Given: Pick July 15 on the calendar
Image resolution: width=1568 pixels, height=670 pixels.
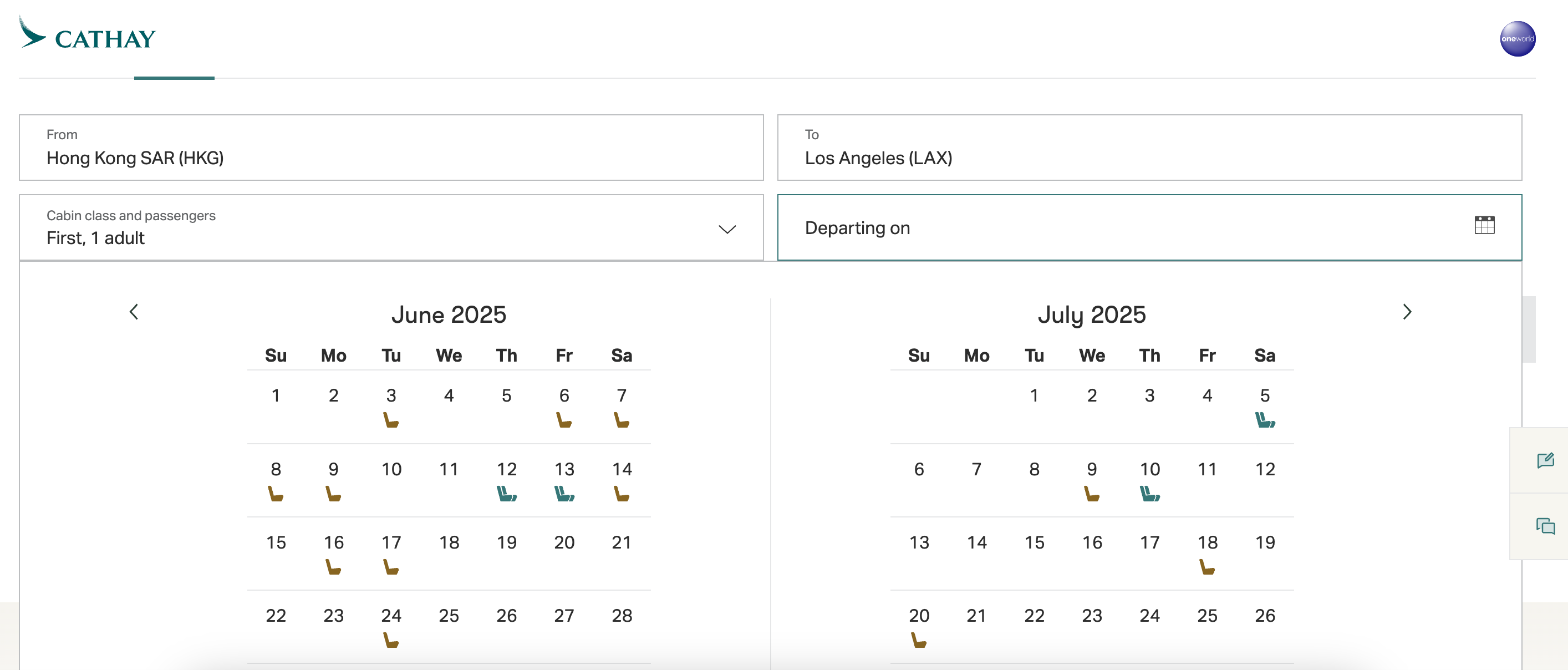Looking at the screenshot, I should tap(1034, 542).
